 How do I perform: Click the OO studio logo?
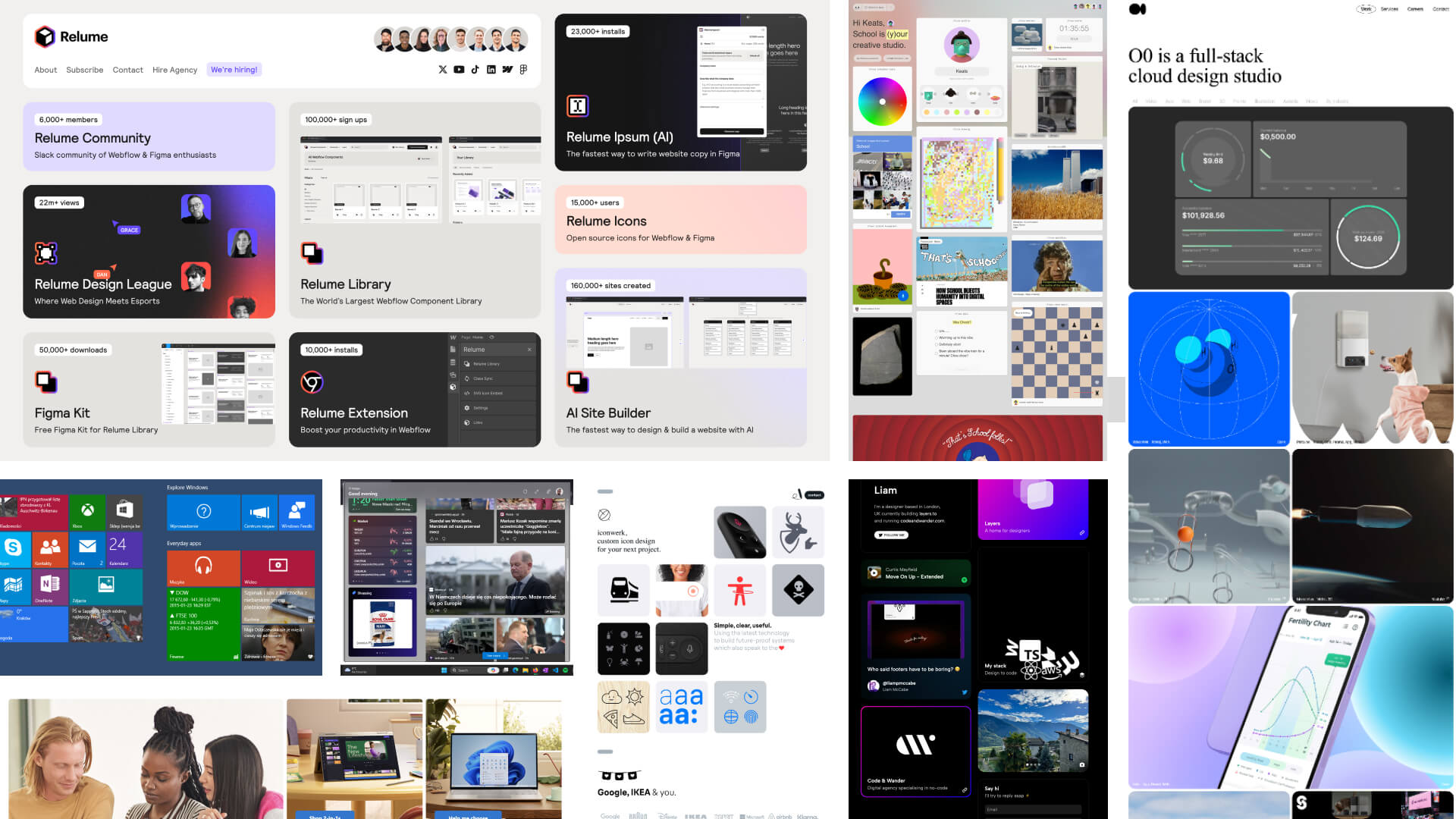[1137, 9]
